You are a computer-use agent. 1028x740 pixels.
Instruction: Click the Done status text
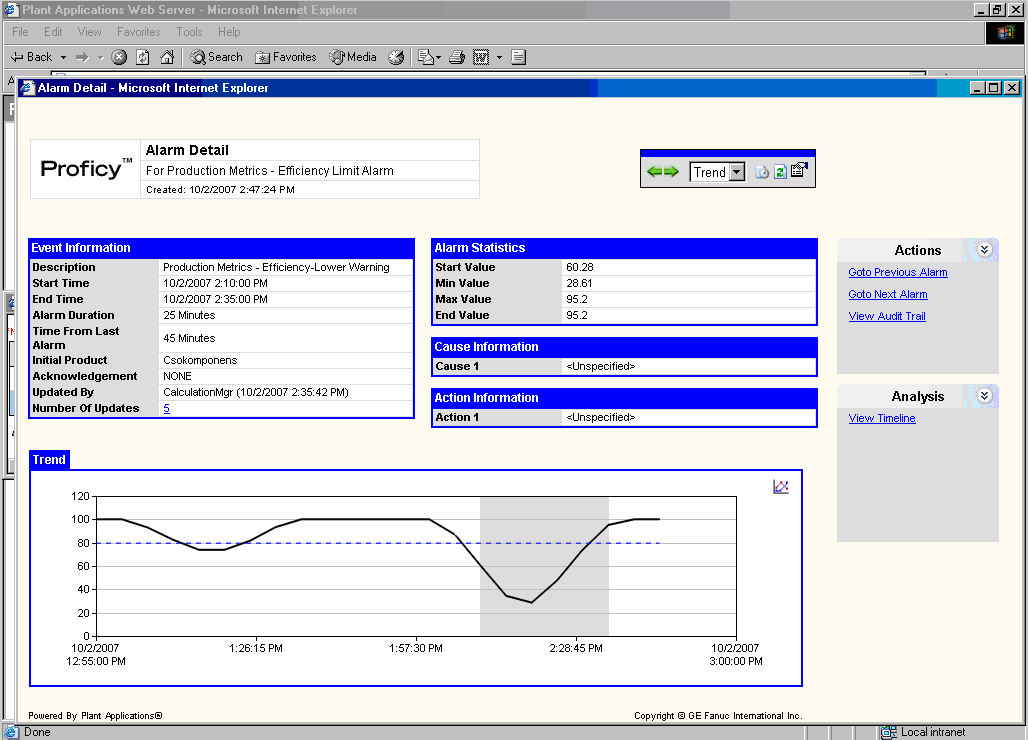(37, 732)
